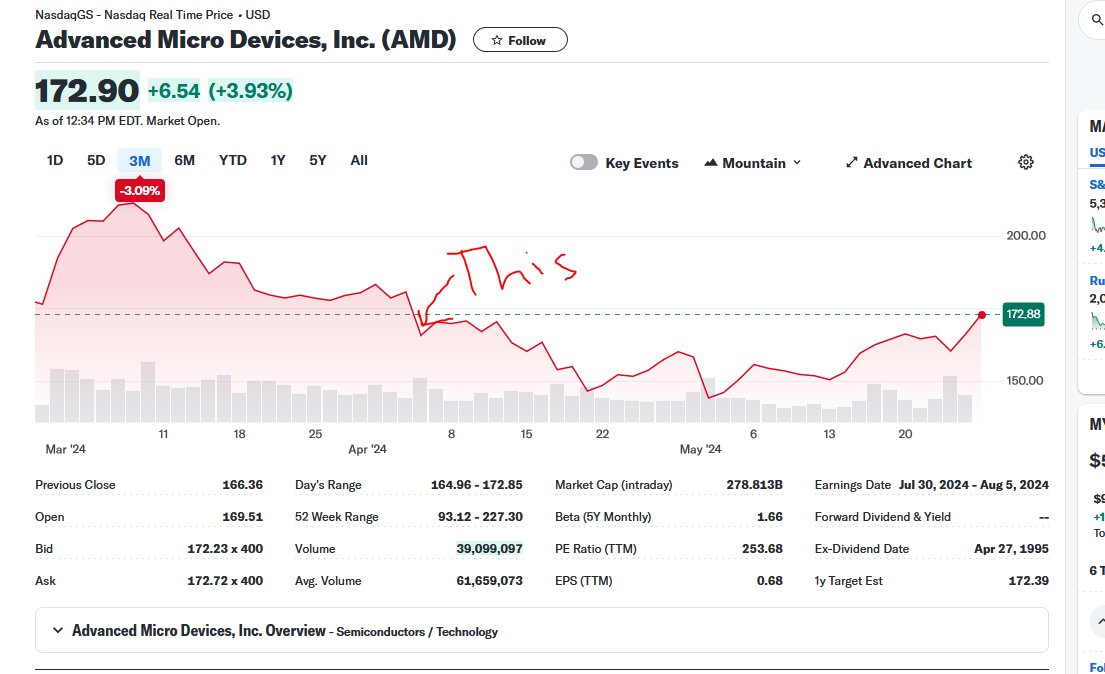The image size is (1105, 674).
Task: Click the Bid value 172.23 x 400
Action: click(225, 549)
